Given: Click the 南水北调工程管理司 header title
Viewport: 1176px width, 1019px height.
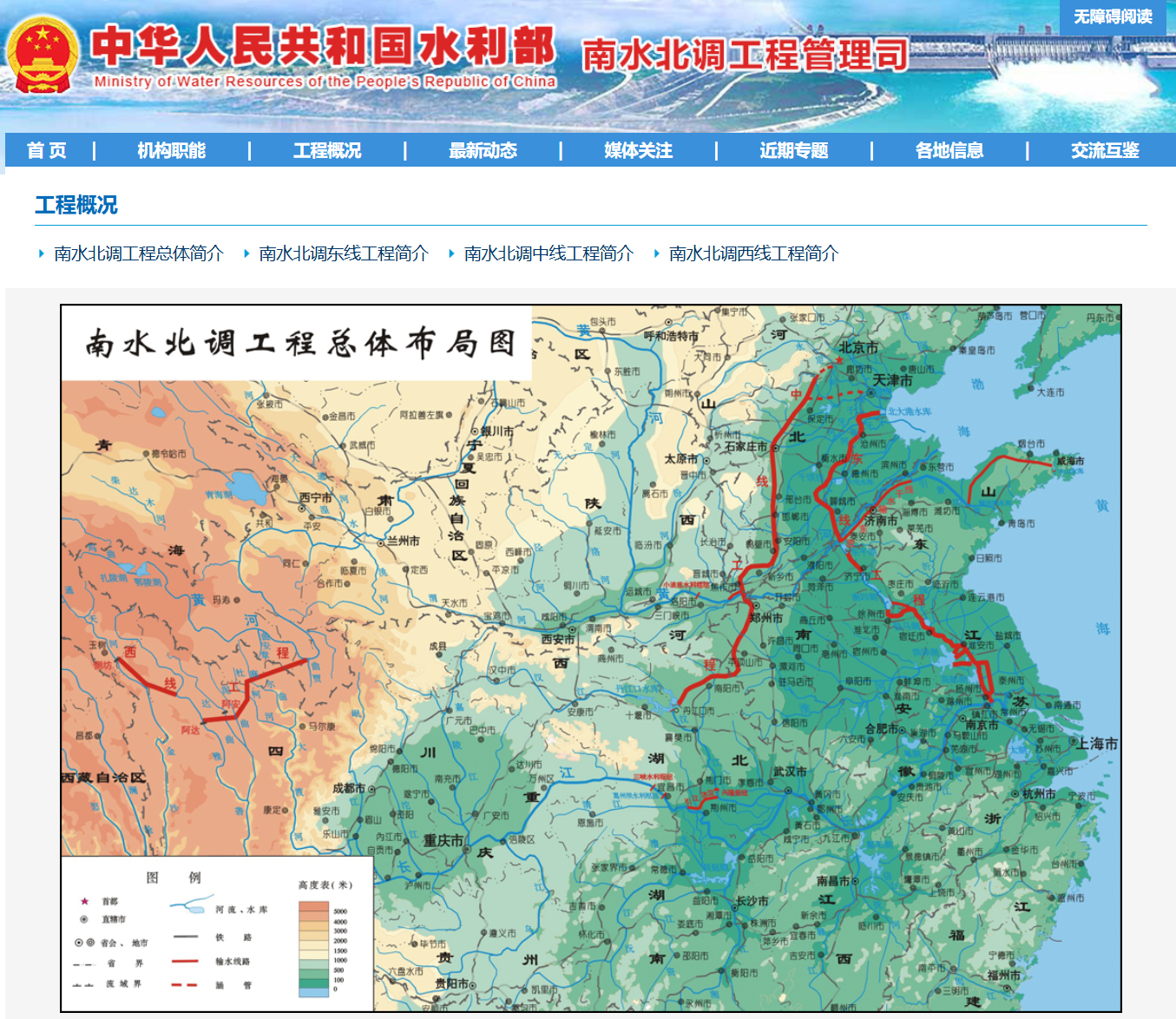Looking at the screenshot, I should pos(745,55).
